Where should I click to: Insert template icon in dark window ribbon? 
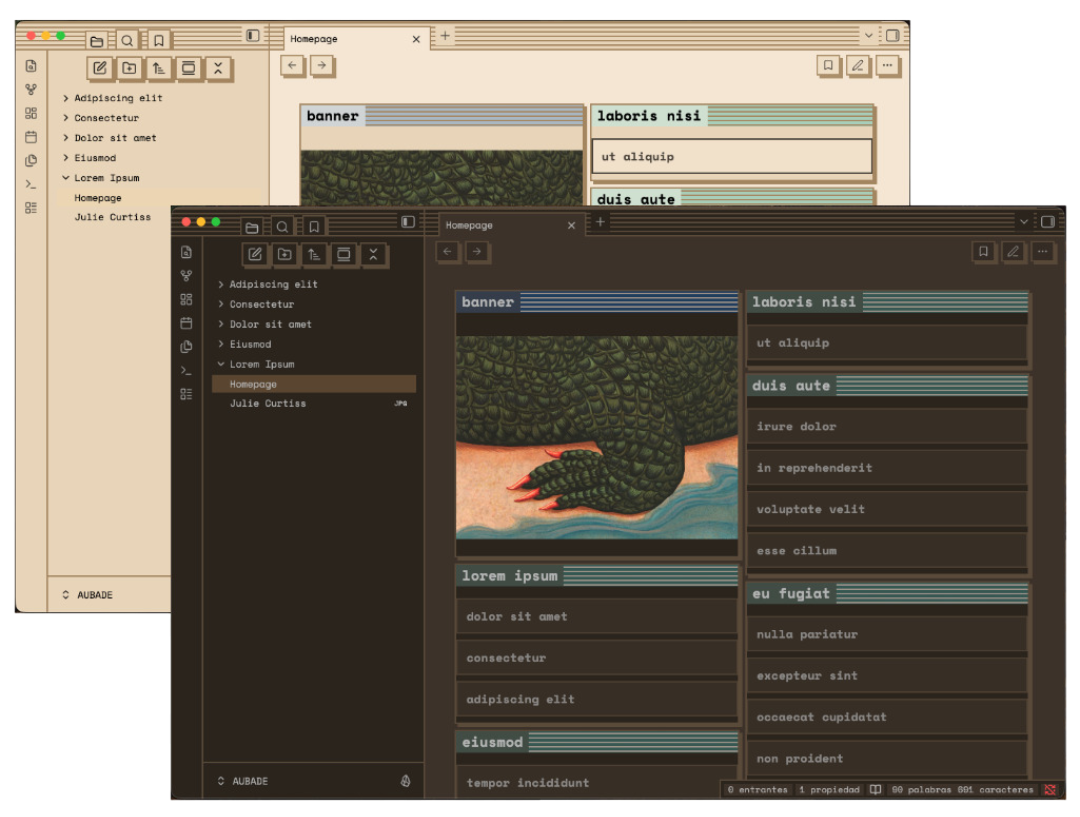pyautogui.click(x=186, y=347)
